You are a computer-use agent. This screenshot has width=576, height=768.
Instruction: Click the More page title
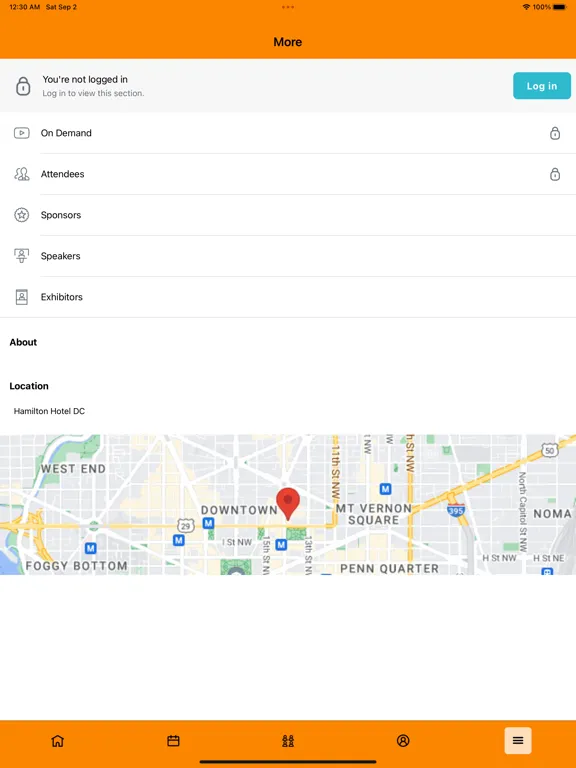pyautogui.click(x=288, y=42)
